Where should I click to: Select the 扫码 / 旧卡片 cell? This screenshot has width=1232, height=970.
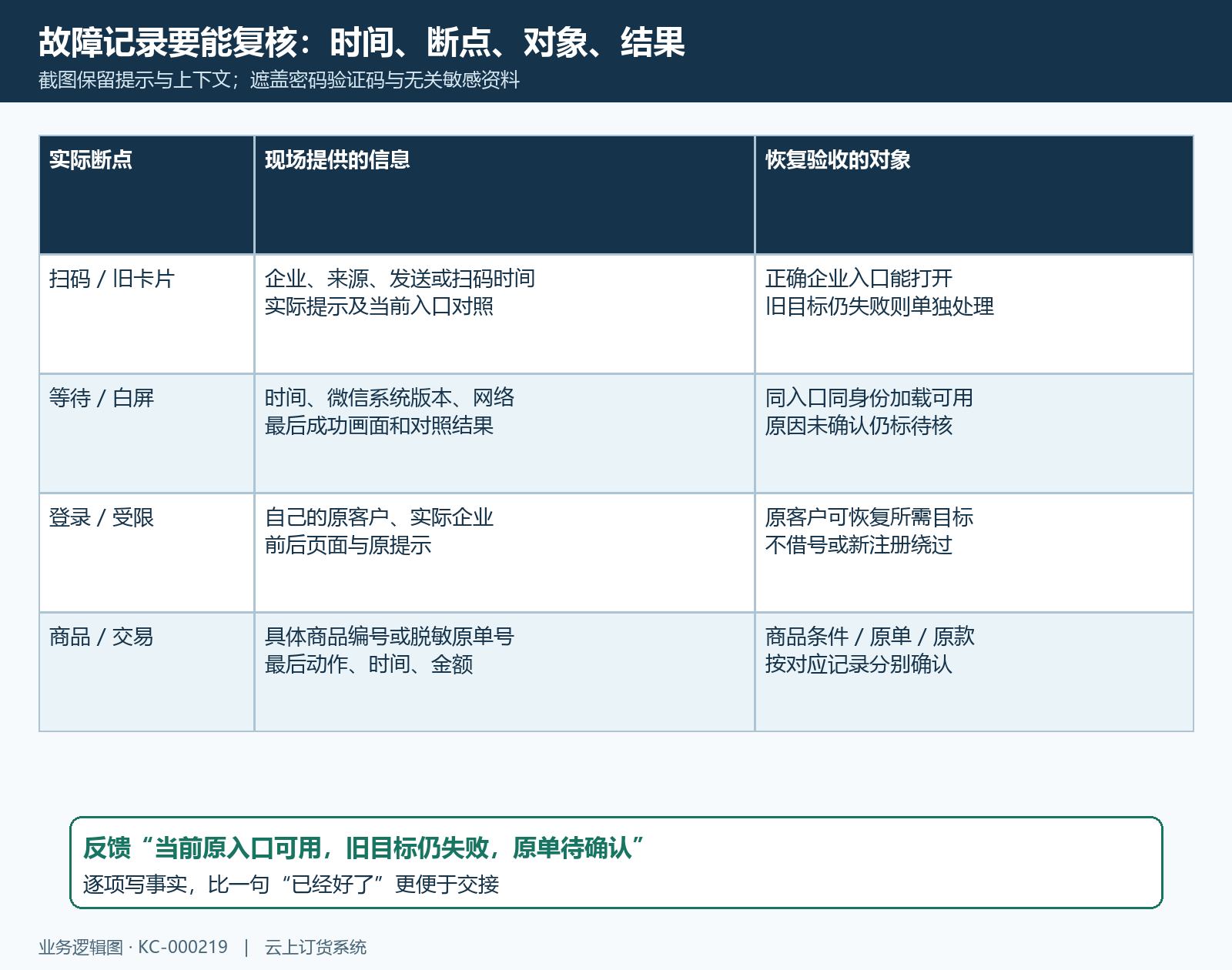[146, 314]
